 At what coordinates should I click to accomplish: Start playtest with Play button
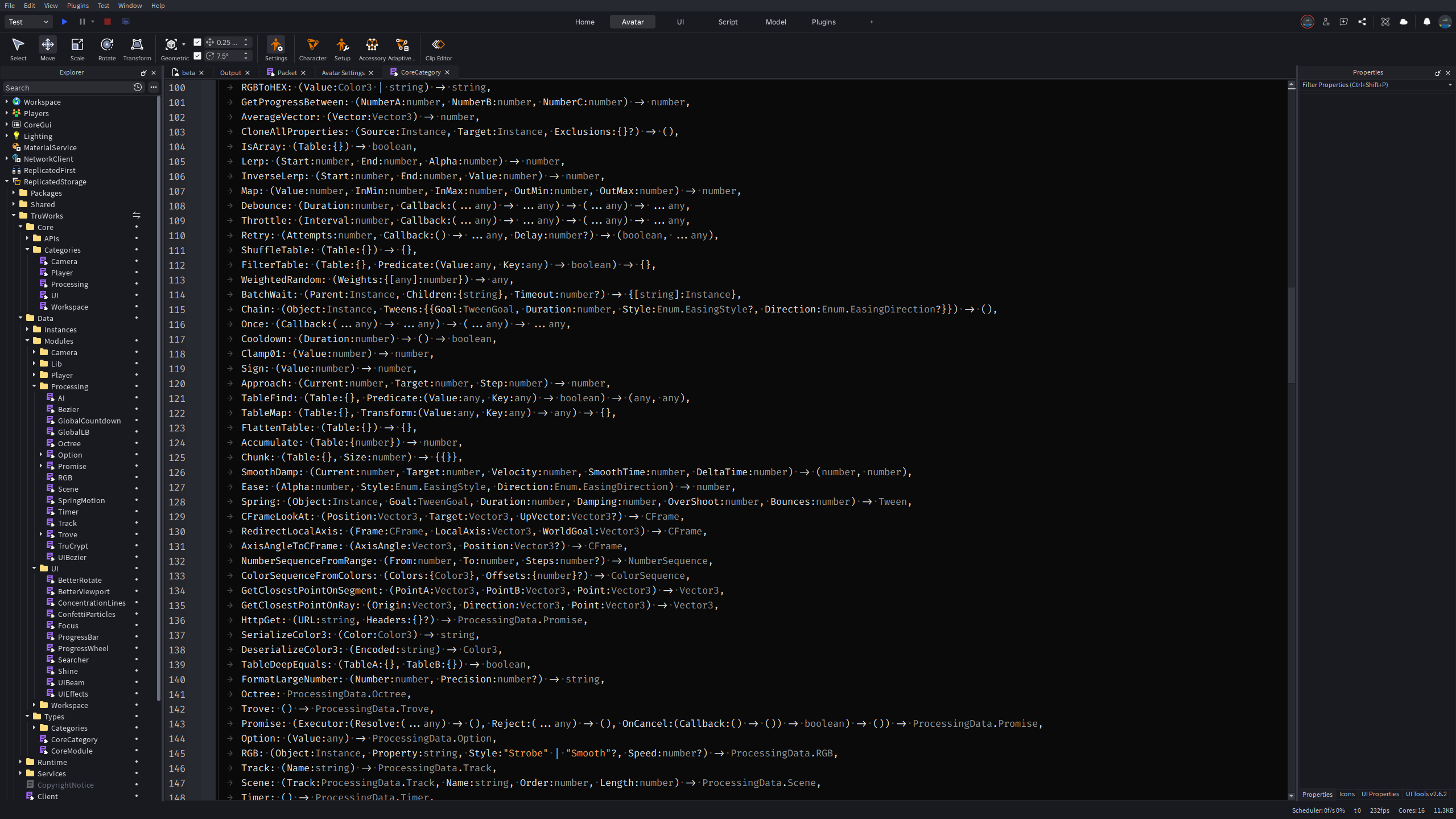coord(65,22)
